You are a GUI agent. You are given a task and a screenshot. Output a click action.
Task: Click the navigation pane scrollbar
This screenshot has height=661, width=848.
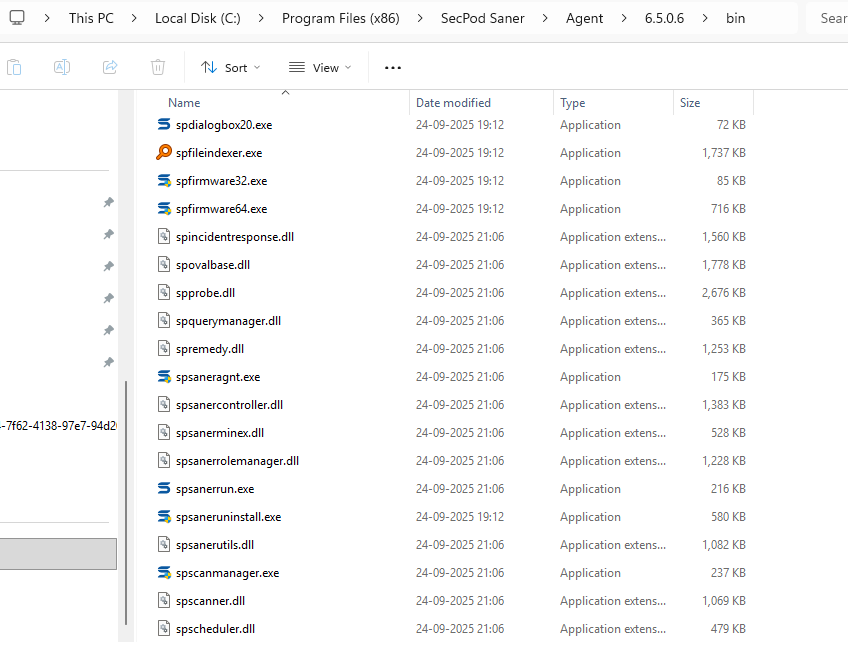tap(126, 503)
